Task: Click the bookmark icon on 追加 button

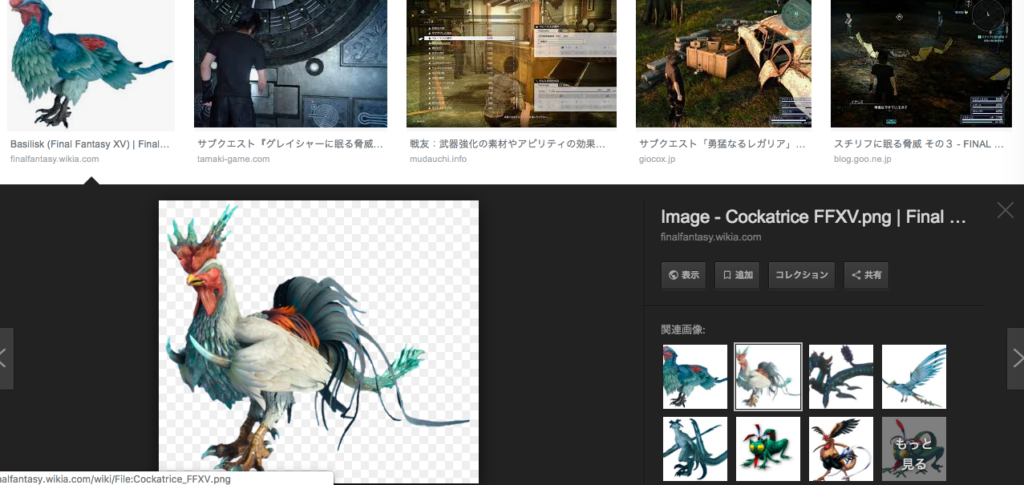Action: 727,275
